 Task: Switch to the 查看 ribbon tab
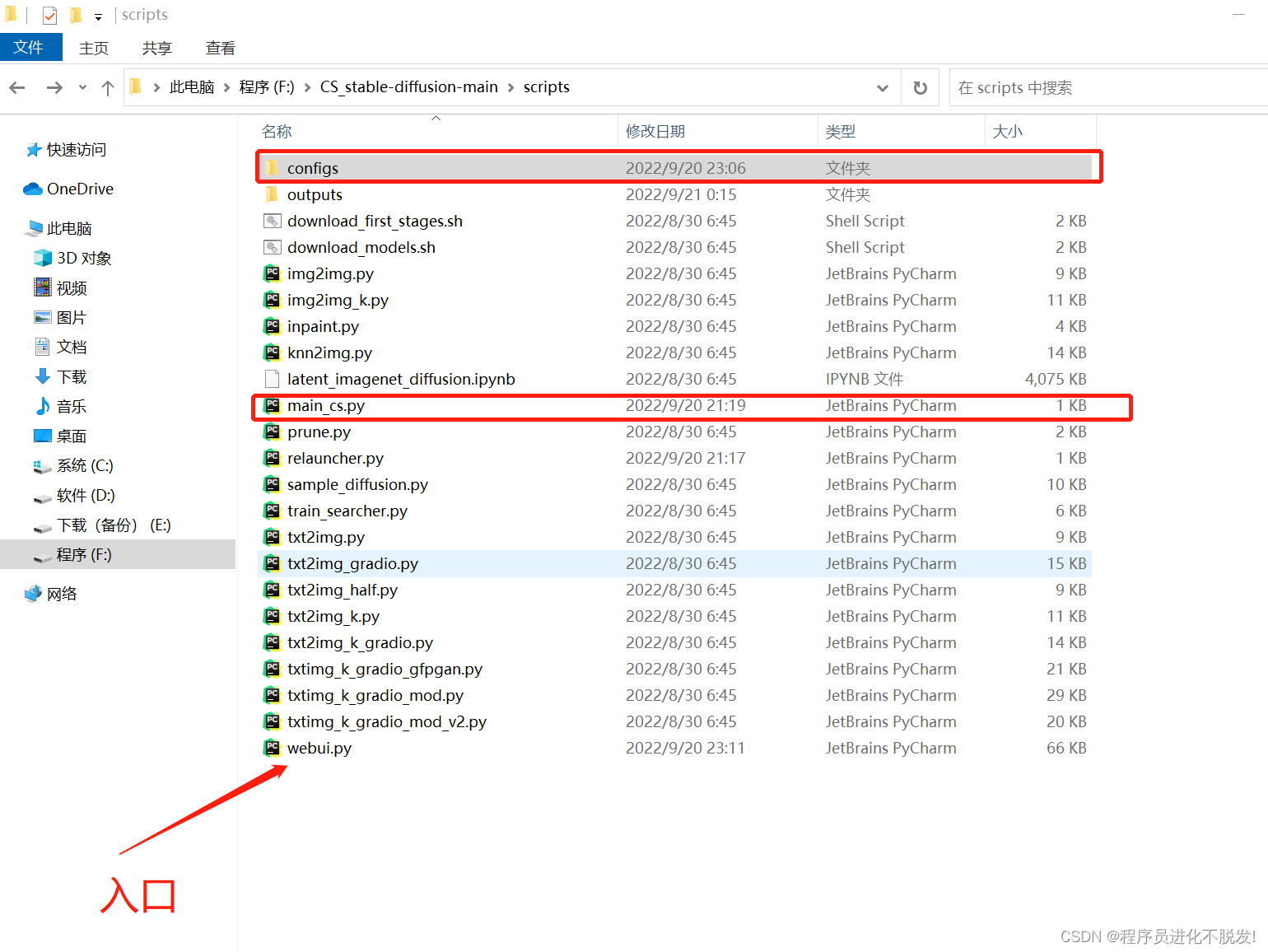(x=221, y=48)
